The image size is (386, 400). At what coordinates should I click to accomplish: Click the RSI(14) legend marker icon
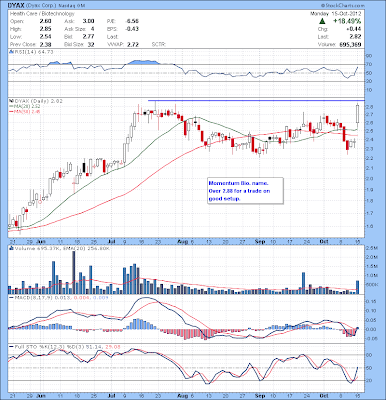tap(11, 52)
